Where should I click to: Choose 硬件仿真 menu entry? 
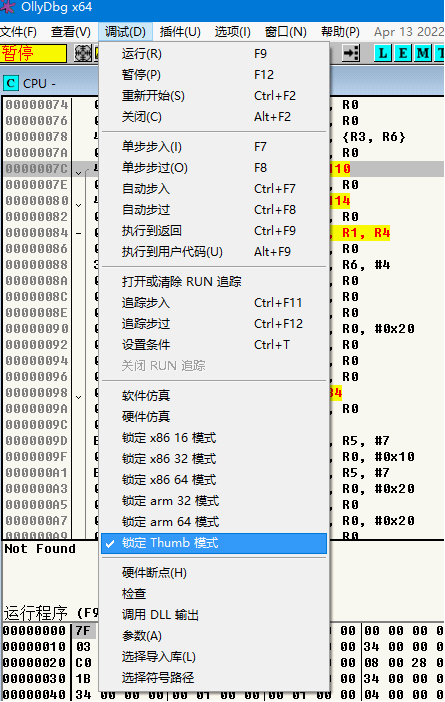click(214, 417)
